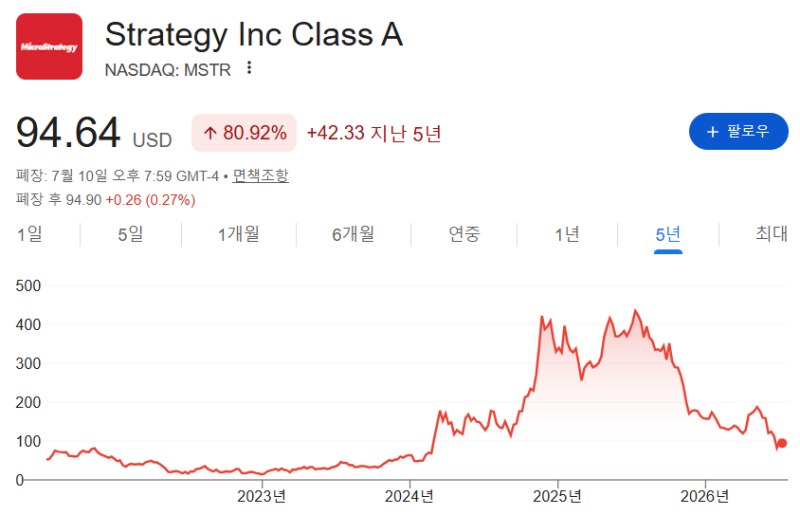Open the 면책조항 disclaimer link
The image size is (800, 515).
point(260,176)
